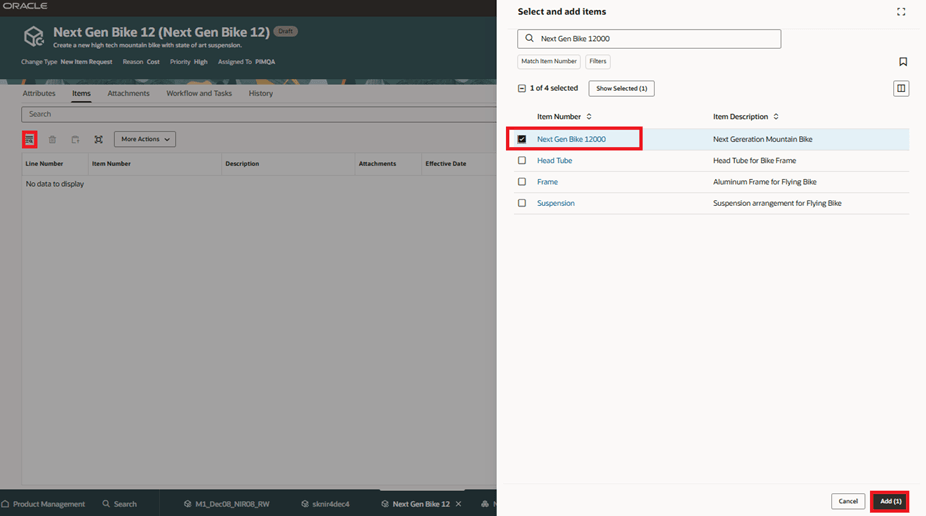Click the expand view icon in toolbar

pyautogui.click(x=99, y=139)
